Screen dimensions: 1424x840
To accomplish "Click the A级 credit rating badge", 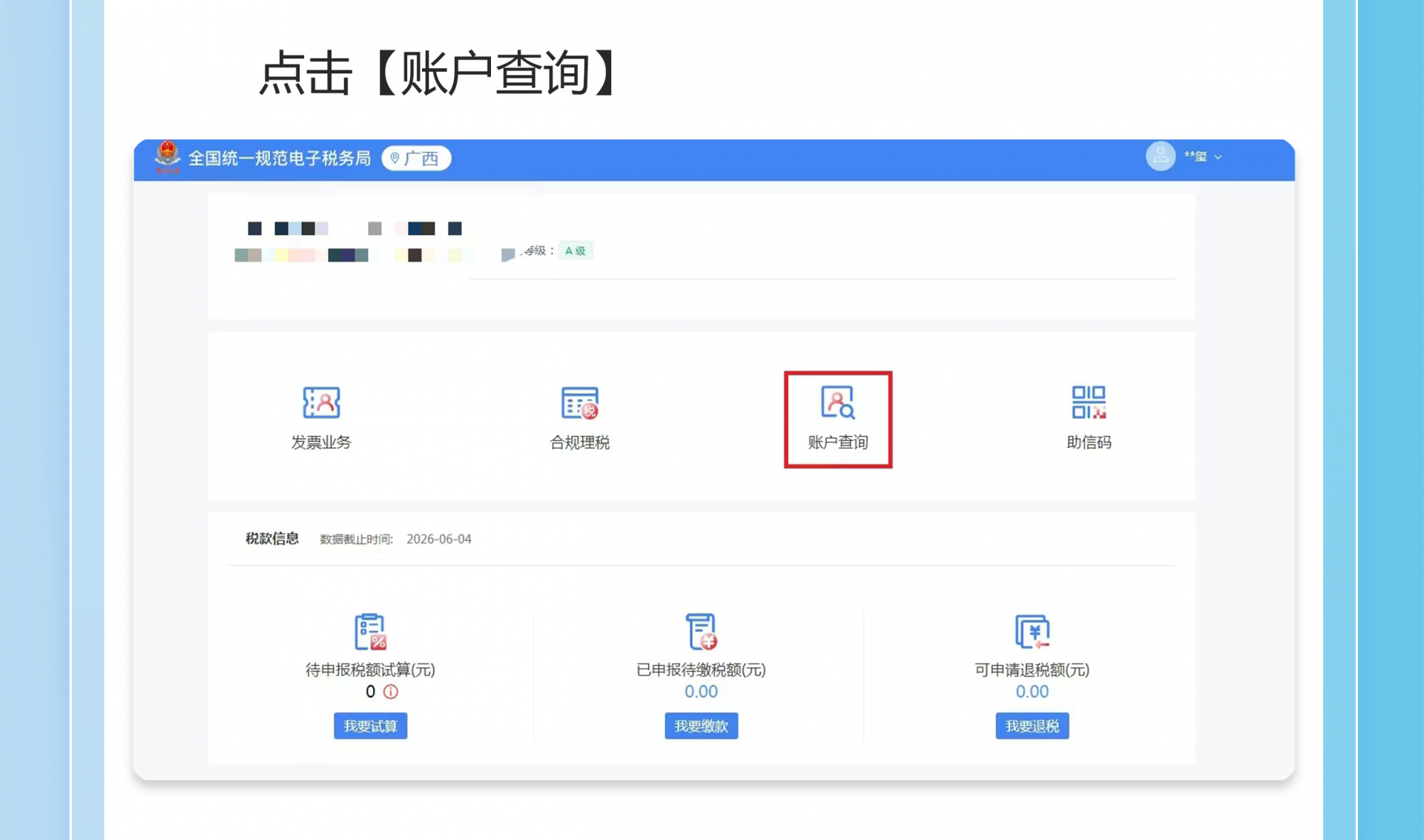I will point(576,251).
